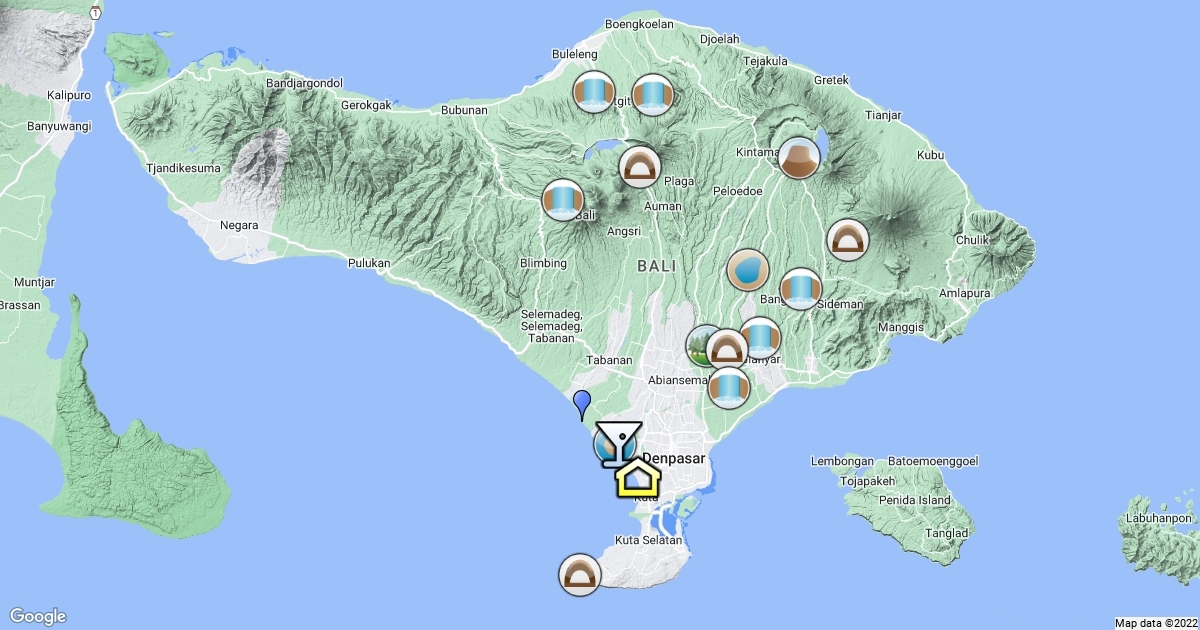Click the yellow house marker near Kuta

pyautogui.click(x=638, y=479)
